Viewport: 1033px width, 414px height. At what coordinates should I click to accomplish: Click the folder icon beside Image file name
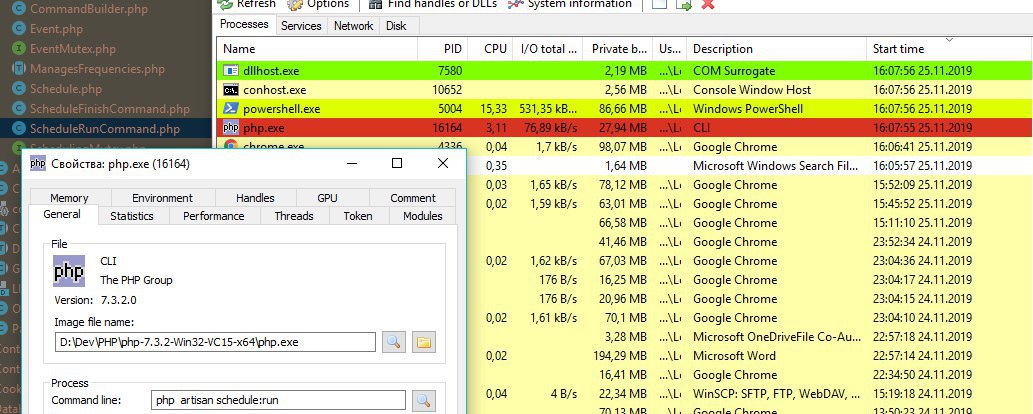424,341
